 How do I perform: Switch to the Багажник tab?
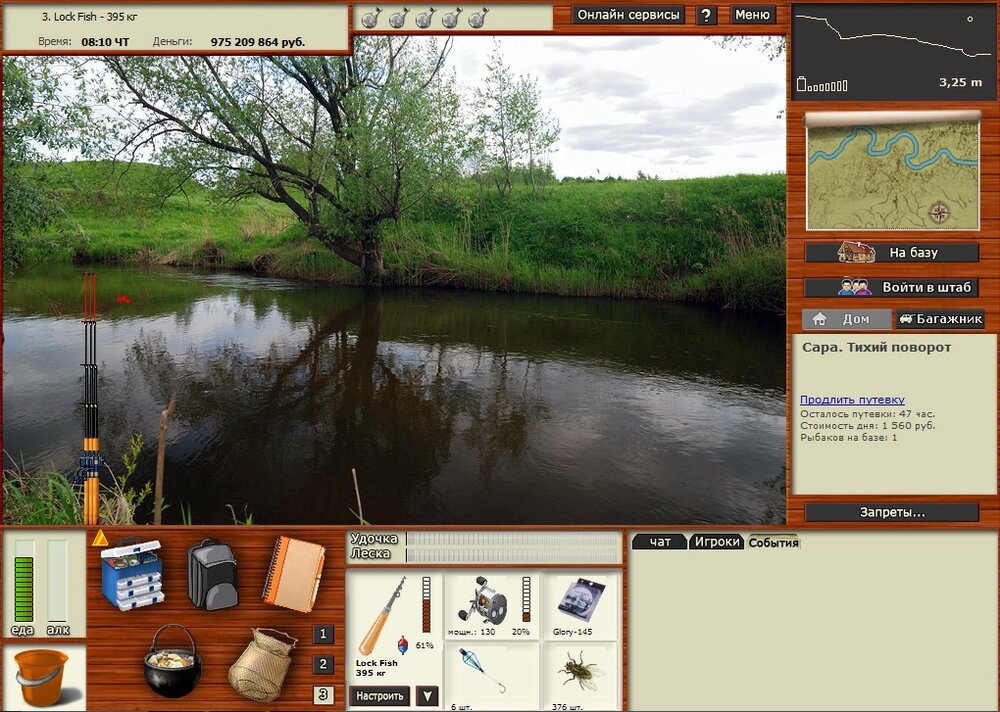click(938, 320)
